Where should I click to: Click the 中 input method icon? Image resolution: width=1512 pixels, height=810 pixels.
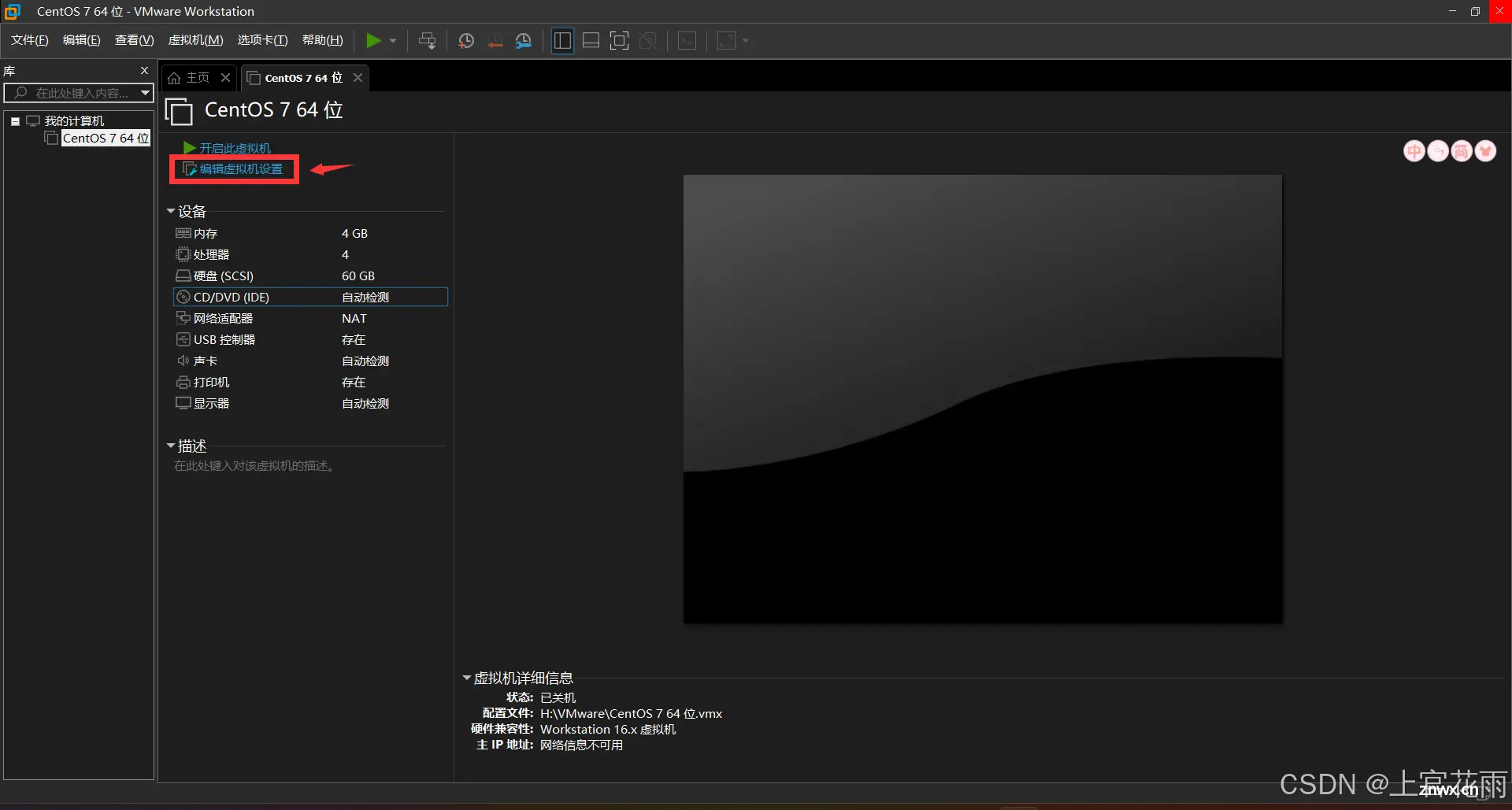tap(1414, 151)
